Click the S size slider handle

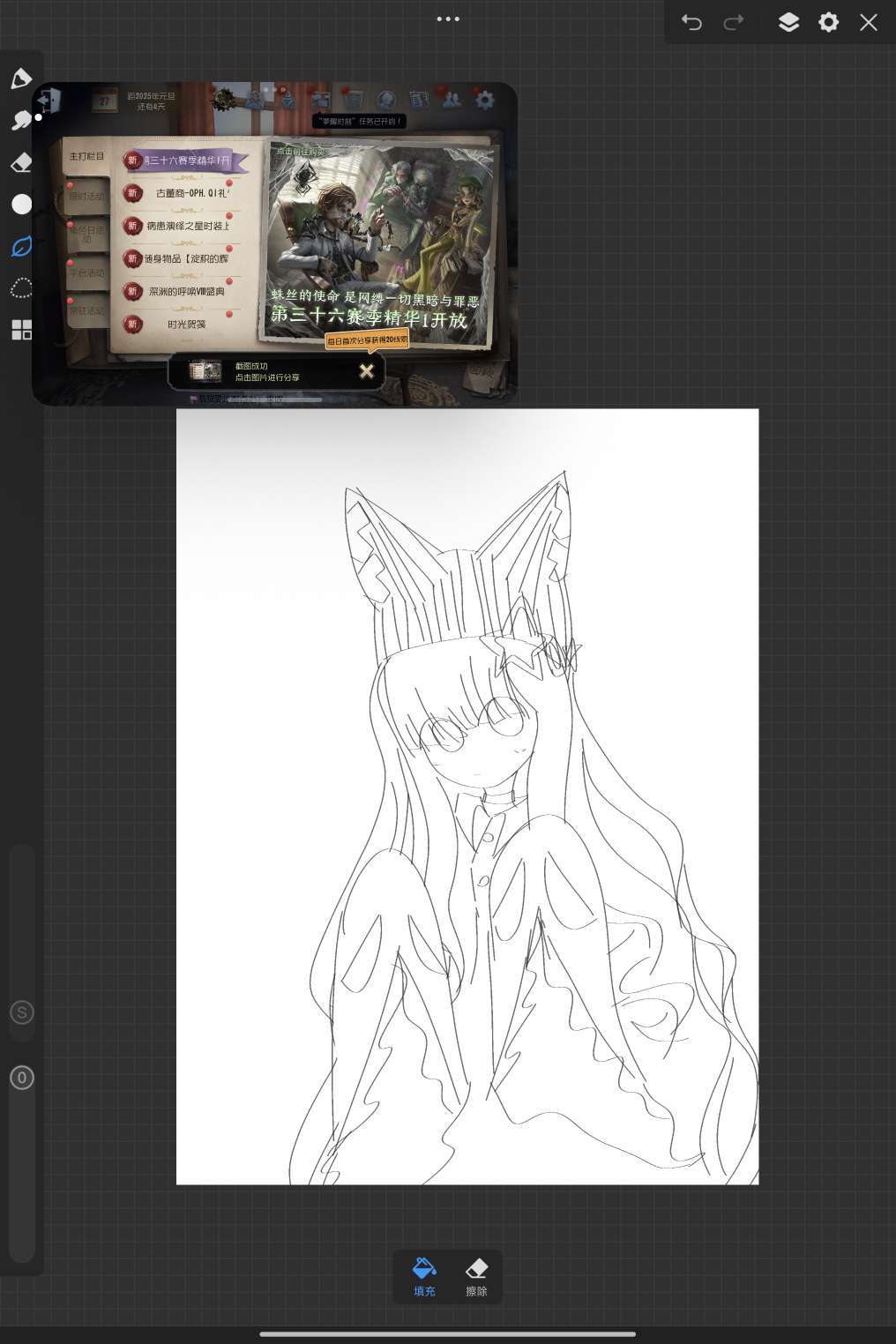click(22, 1012)
